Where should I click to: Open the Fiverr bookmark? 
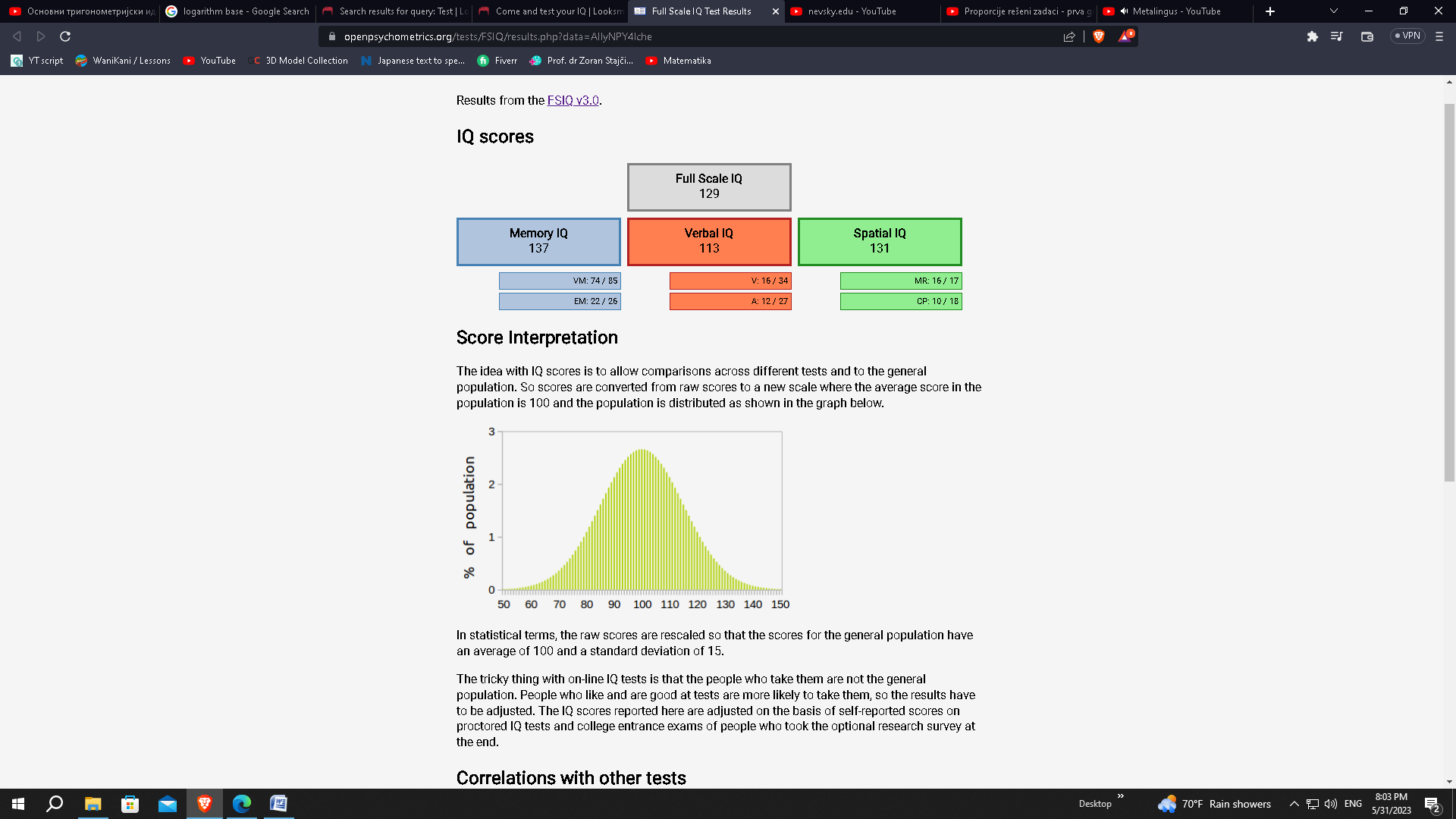pyautogui.click(x=498, y=61)
